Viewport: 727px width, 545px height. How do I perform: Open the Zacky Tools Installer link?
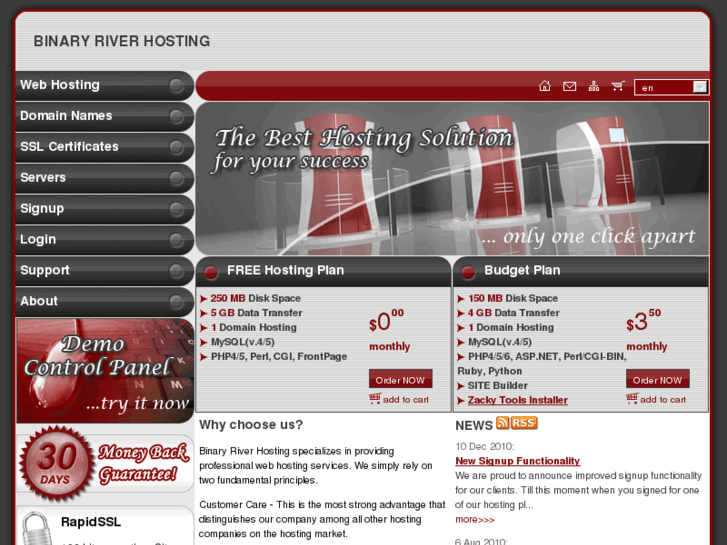517,400
